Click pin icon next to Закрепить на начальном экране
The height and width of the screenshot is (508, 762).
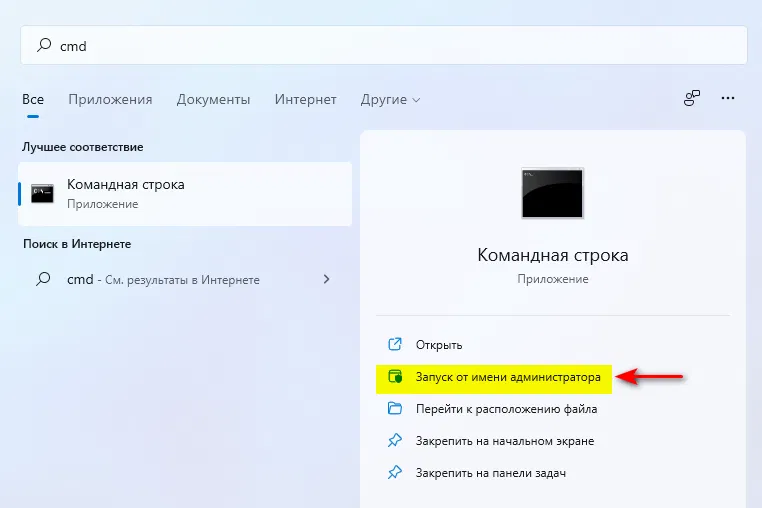(395, 440)
